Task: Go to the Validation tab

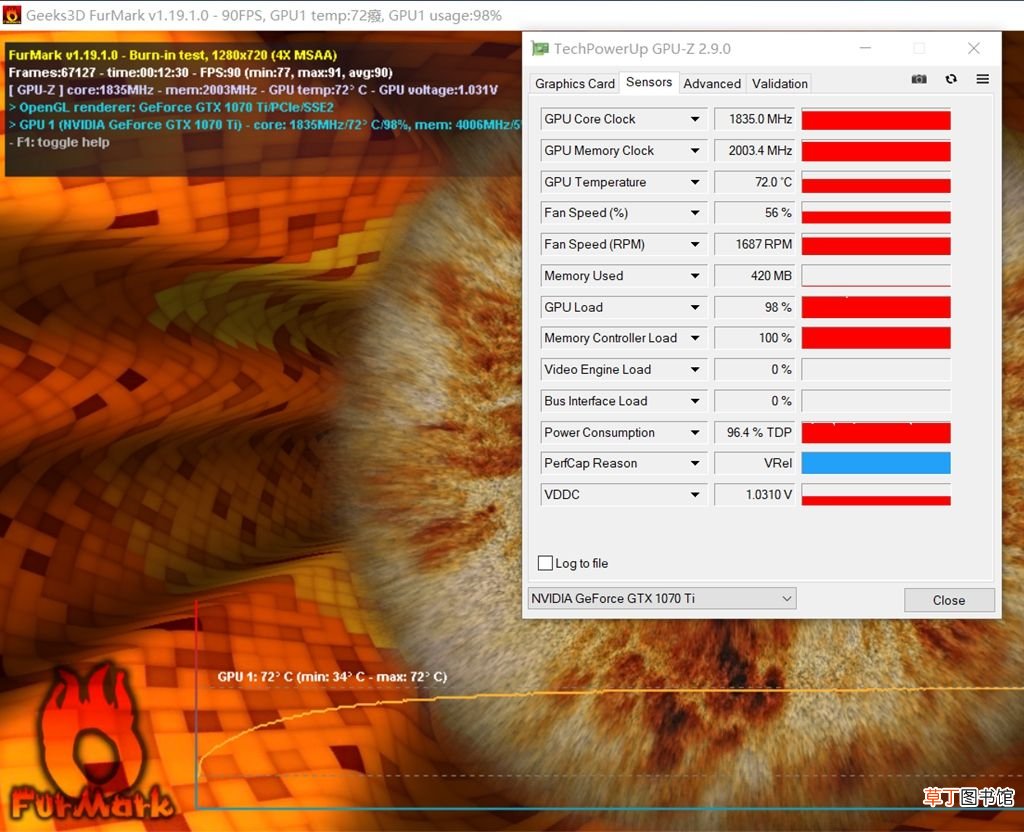Action: (780, 84)
